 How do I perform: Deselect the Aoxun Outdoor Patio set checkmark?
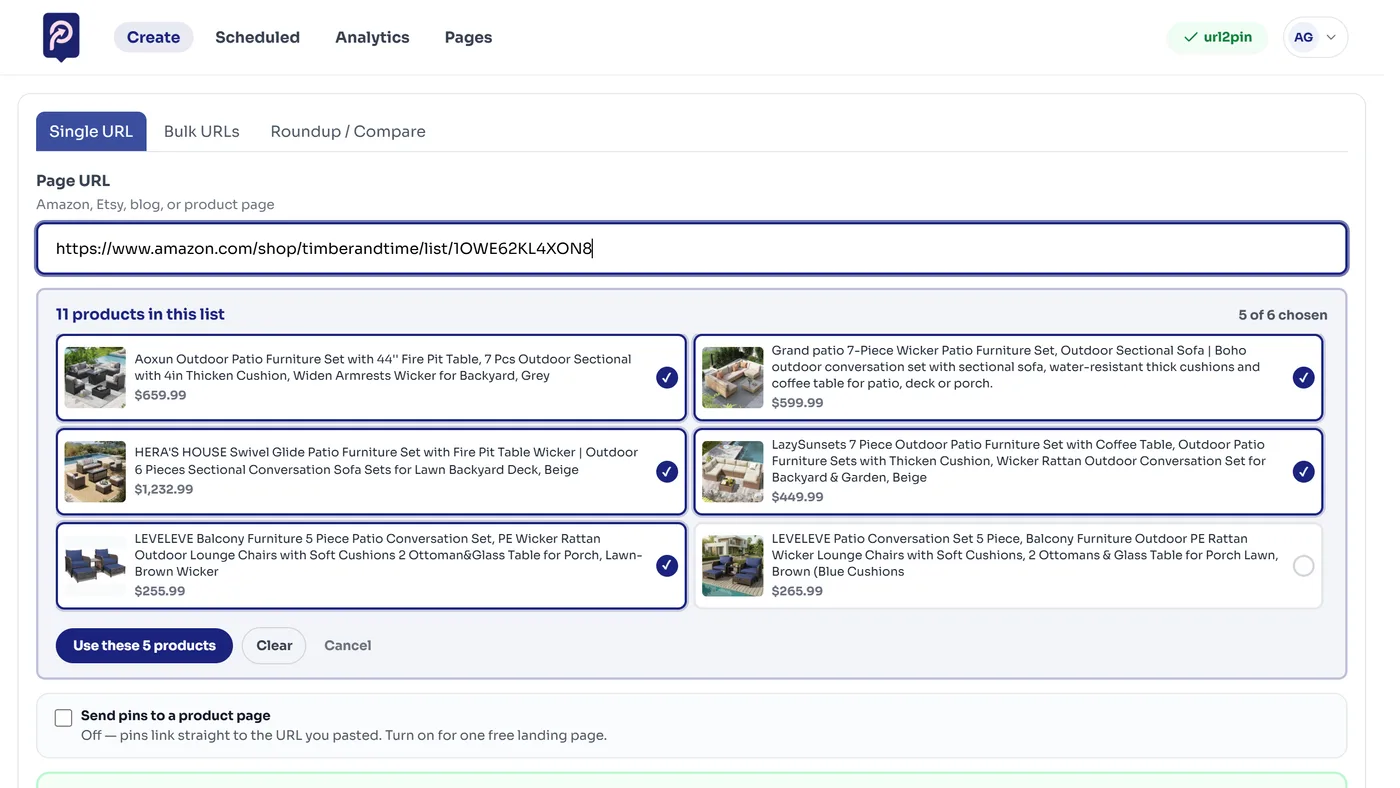tap(667, 377)
